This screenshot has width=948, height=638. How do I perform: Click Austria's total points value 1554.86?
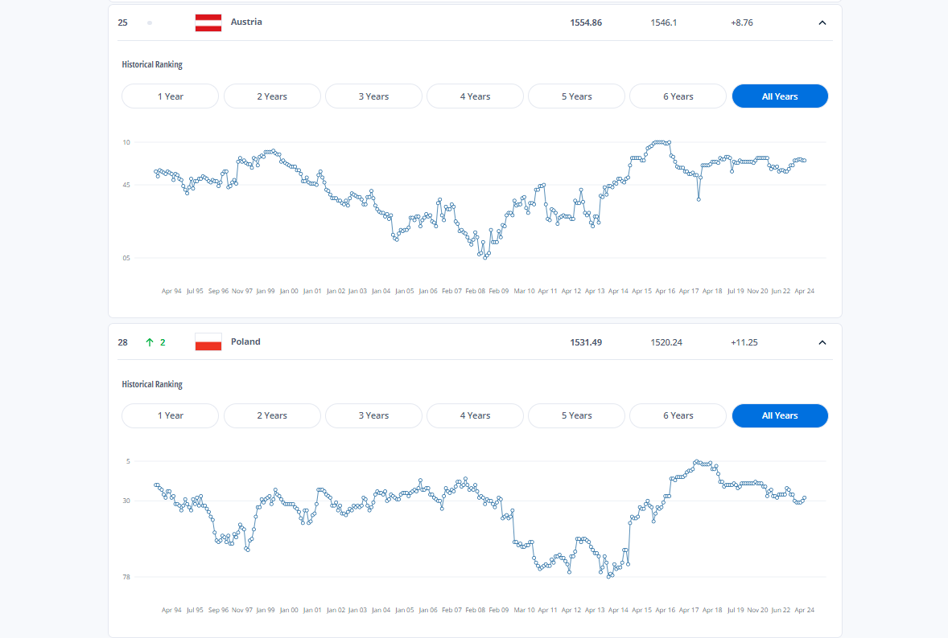click(586, 23)
